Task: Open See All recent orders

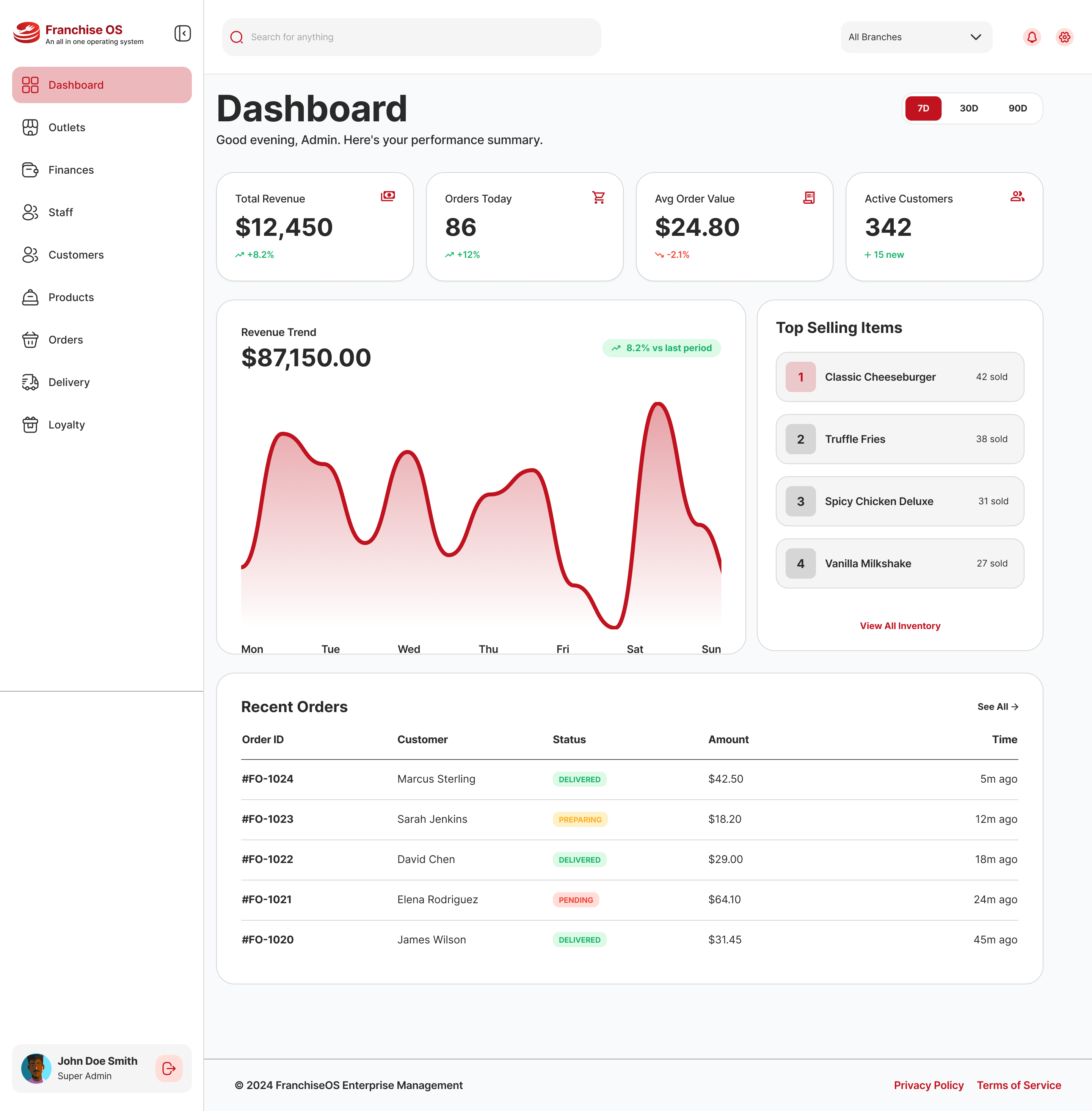Action: click(997, 707)
